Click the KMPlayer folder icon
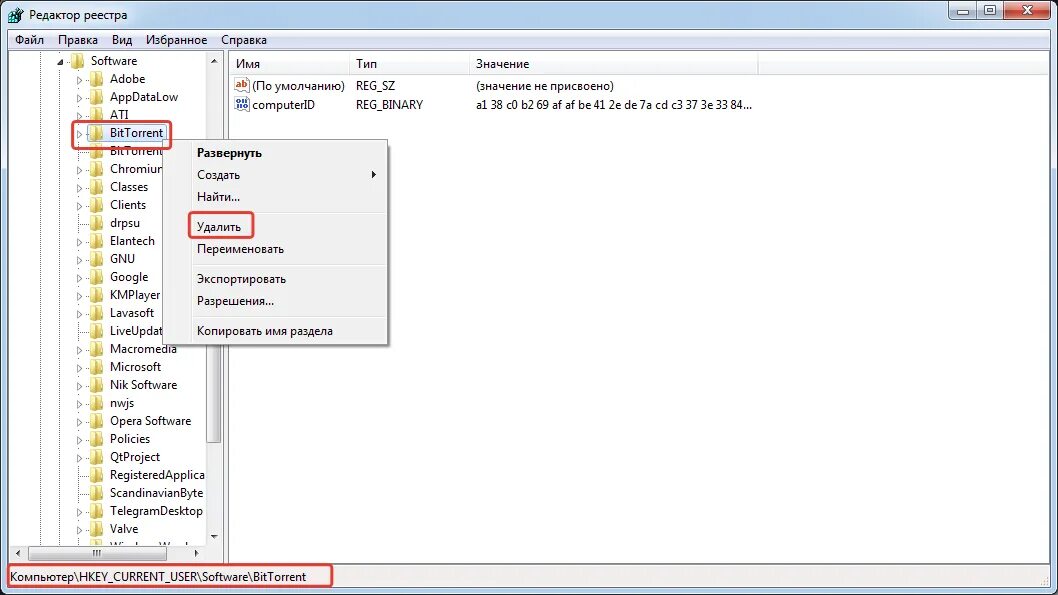1058x595 pixels. click(x=96, y=295)
